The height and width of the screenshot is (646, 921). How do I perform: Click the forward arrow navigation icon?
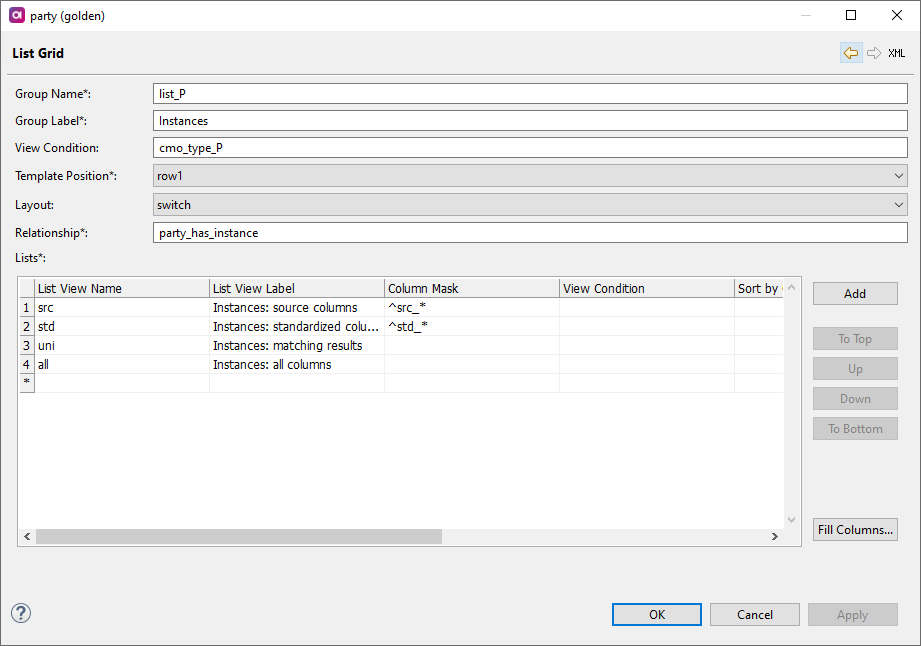[874, 53]
